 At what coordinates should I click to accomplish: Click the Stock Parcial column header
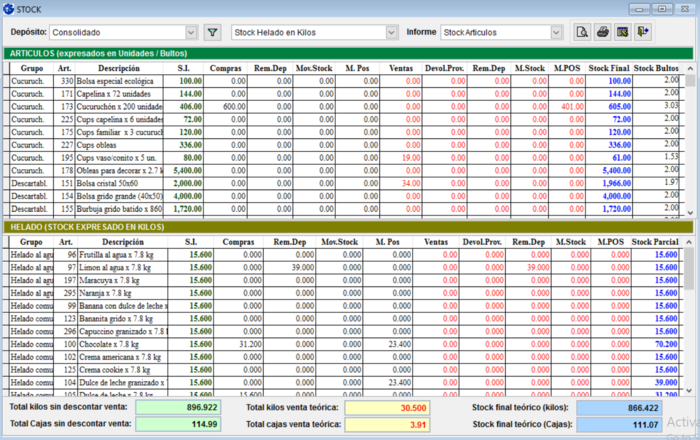pos(653,241)
